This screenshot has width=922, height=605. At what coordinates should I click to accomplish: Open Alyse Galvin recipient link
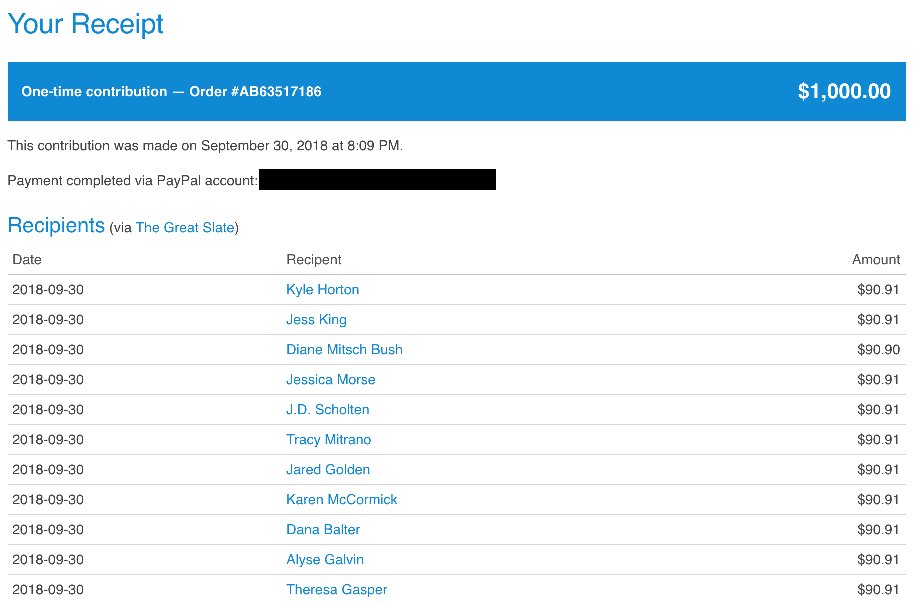click(325, 559)
